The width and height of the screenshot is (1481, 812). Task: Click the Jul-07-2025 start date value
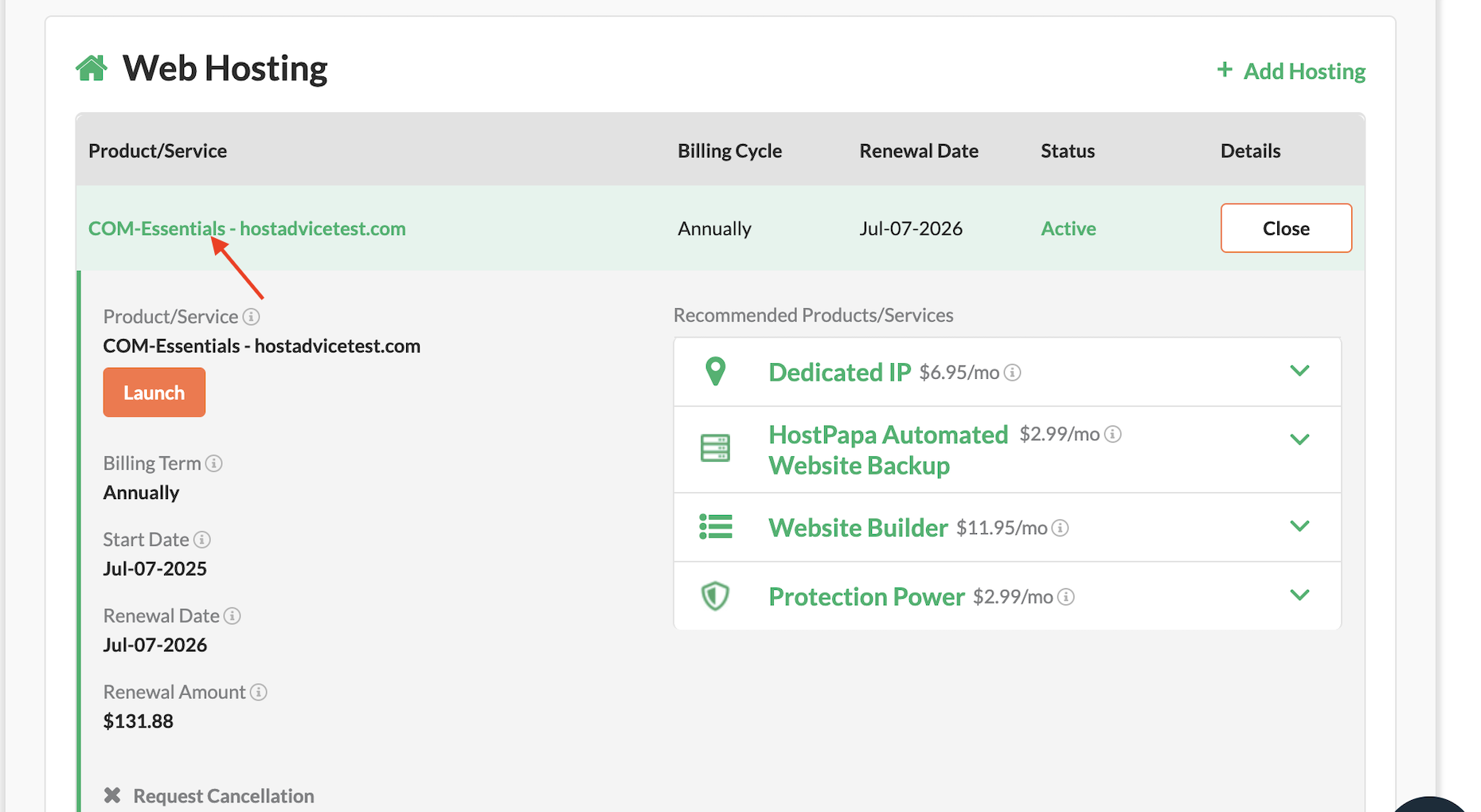click(x=155, y=568)
